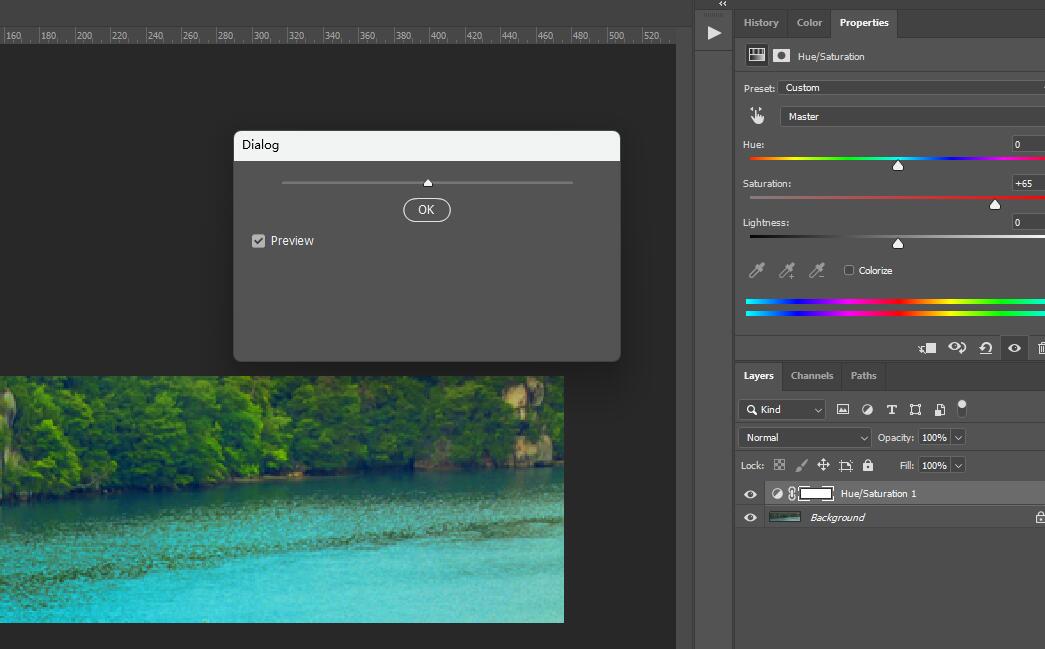1045x649 pixels.
Task: Switch to the Channels tab
Action: pos(811,376)
